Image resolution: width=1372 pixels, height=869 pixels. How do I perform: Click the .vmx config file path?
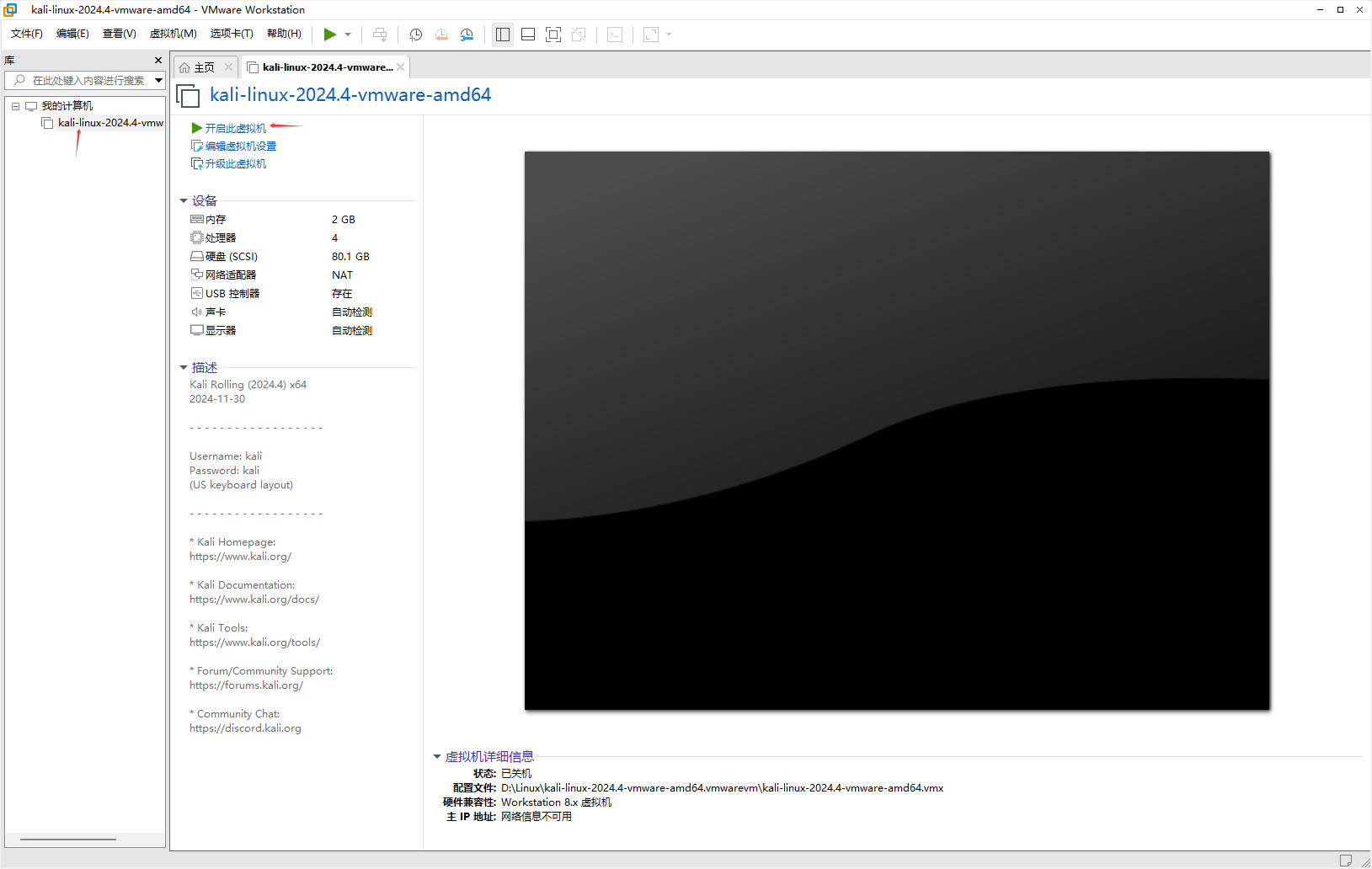[722, 788]
